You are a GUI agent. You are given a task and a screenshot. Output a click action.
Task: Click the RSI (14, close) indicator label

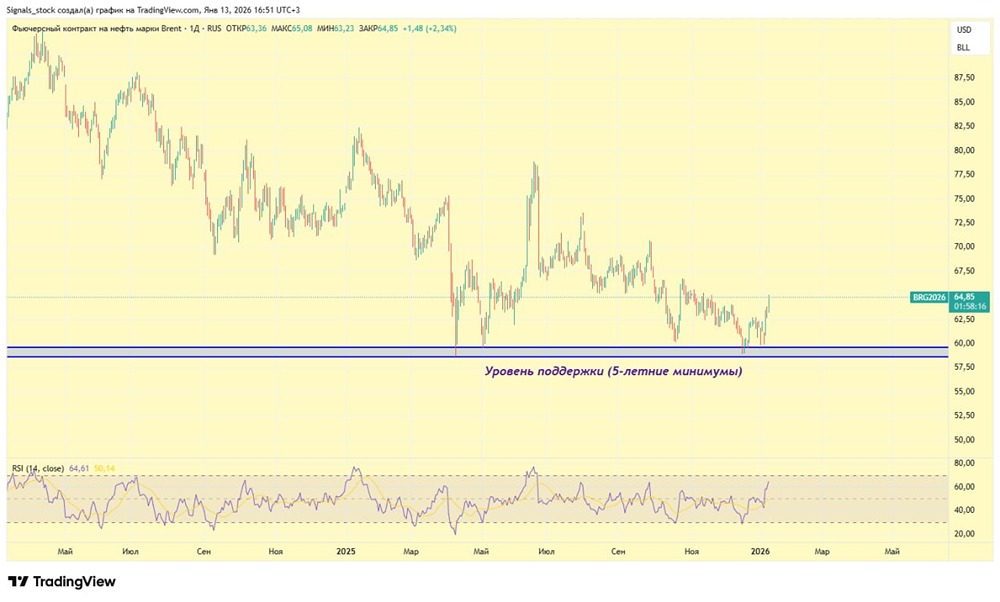pos(38,469)
